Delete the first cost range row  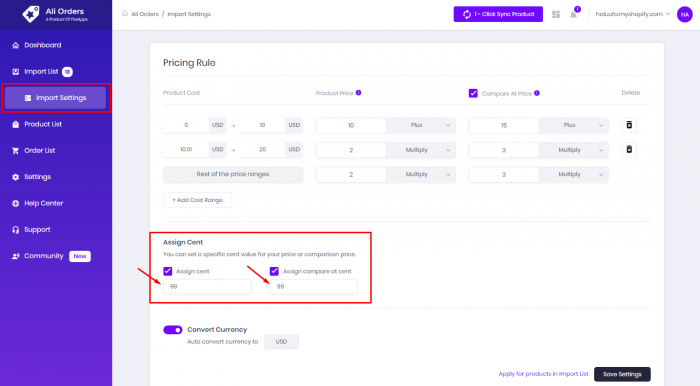pyautogui.click(x=629, y=125)
